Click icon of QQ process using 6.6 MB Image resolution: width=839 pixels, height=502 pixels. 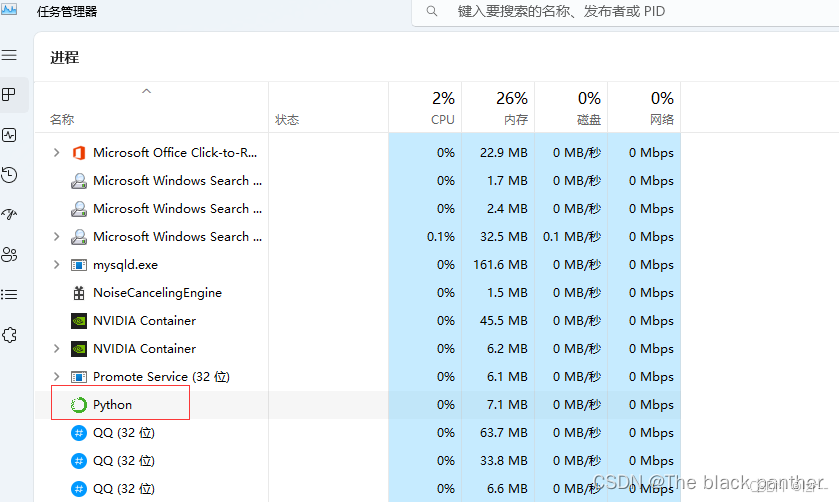point(79,489)
